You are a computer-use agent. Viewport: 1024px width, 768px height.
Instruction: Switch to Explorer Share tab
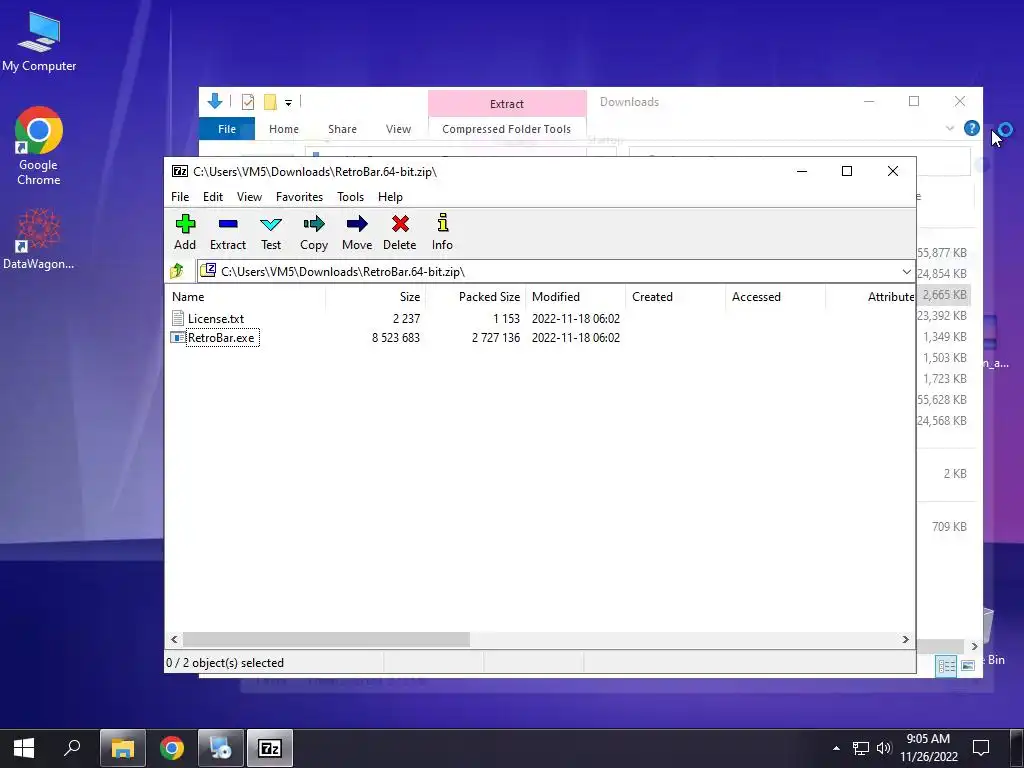click(x=342, y=129)
